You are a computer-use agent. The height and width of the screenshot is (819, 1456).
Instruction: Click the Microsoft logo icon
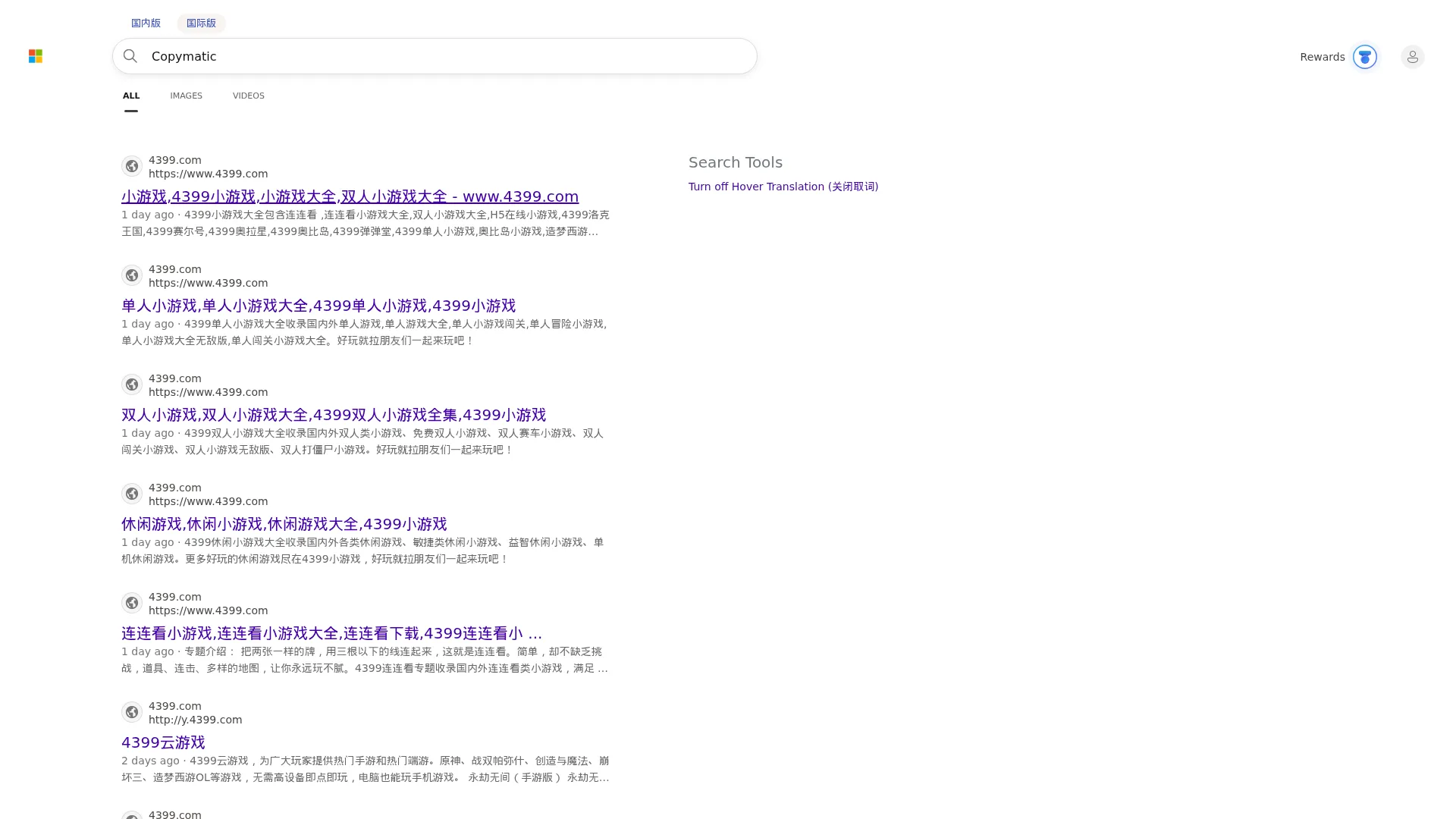click(x=36, y=56)
